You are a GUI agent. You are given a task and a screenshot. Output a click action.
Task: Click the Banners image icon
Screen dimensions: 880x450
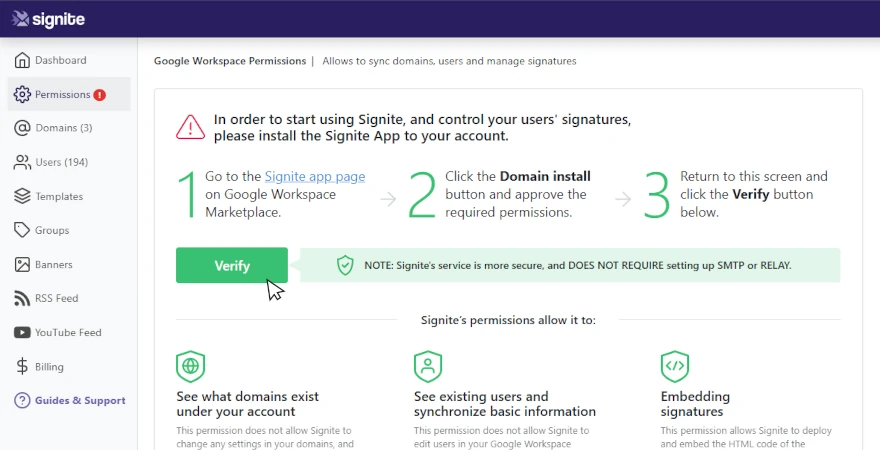(22, 264)
